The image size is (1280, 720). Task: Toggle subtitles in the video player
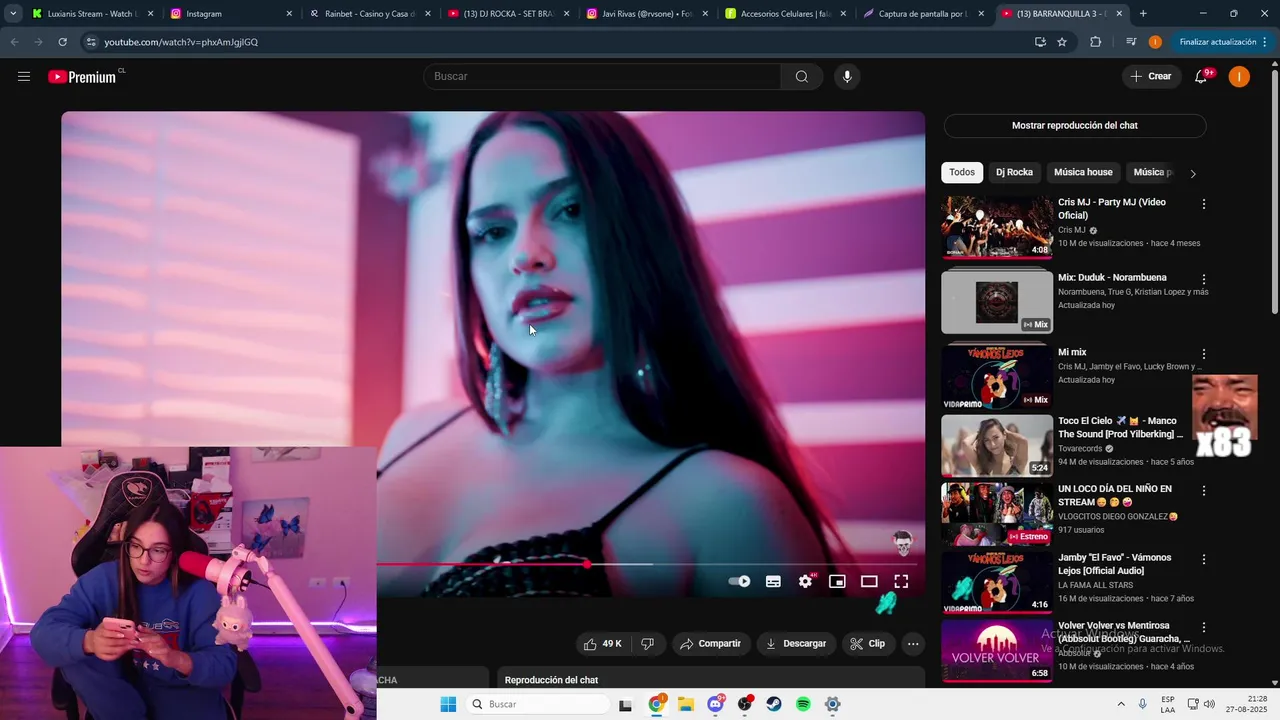(x=773, y=581)
